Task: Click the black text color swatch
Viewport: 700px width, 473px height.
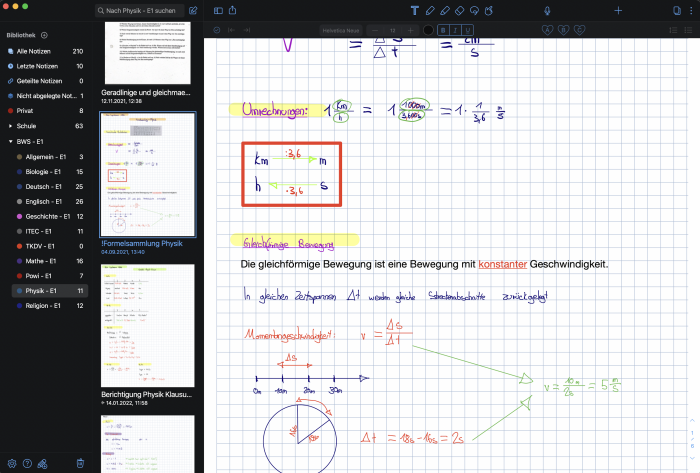Action: click(x=429, y=30)
